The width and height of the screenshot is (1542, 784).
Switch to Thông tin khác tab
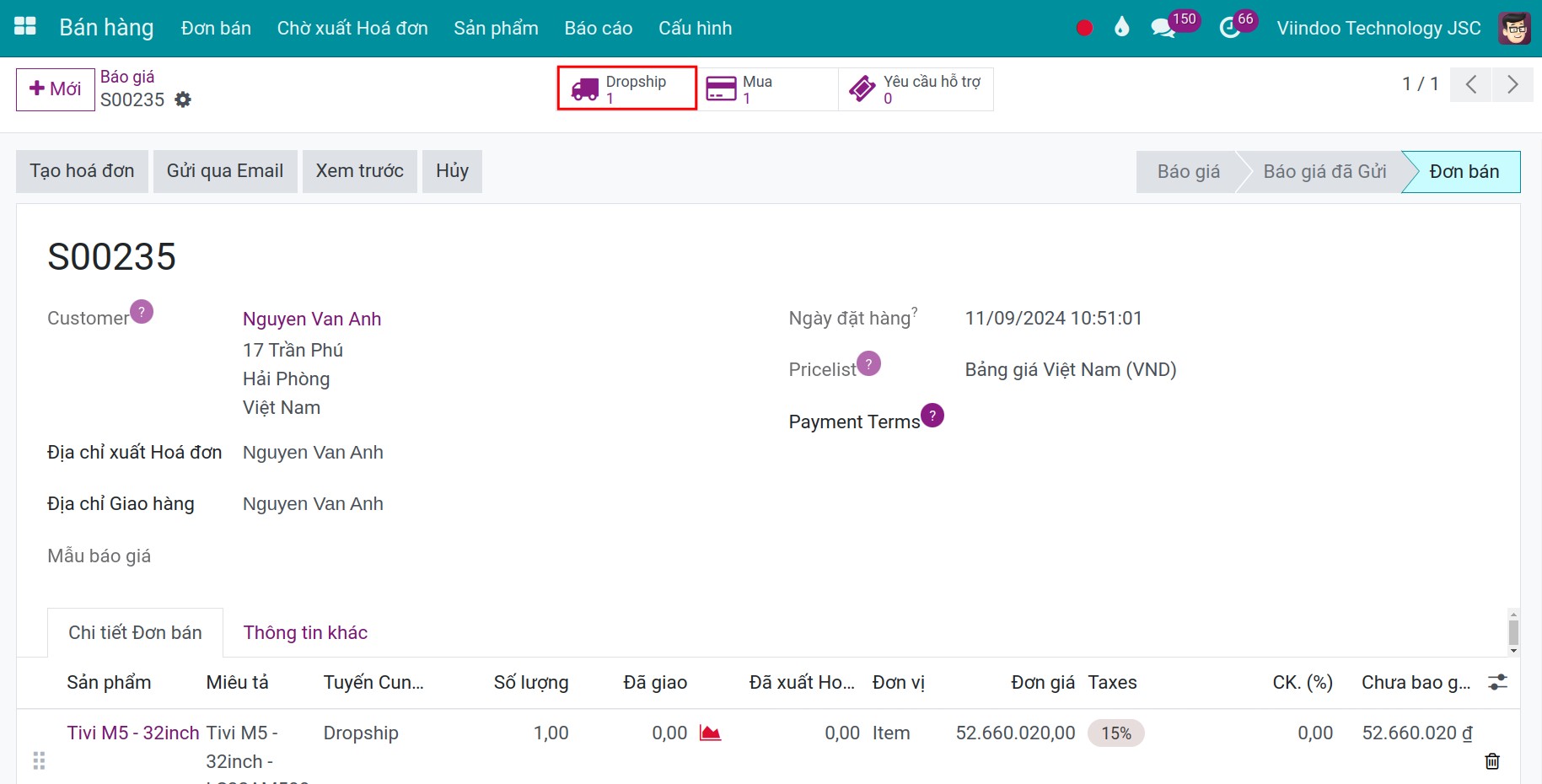[x=305, y=633]
